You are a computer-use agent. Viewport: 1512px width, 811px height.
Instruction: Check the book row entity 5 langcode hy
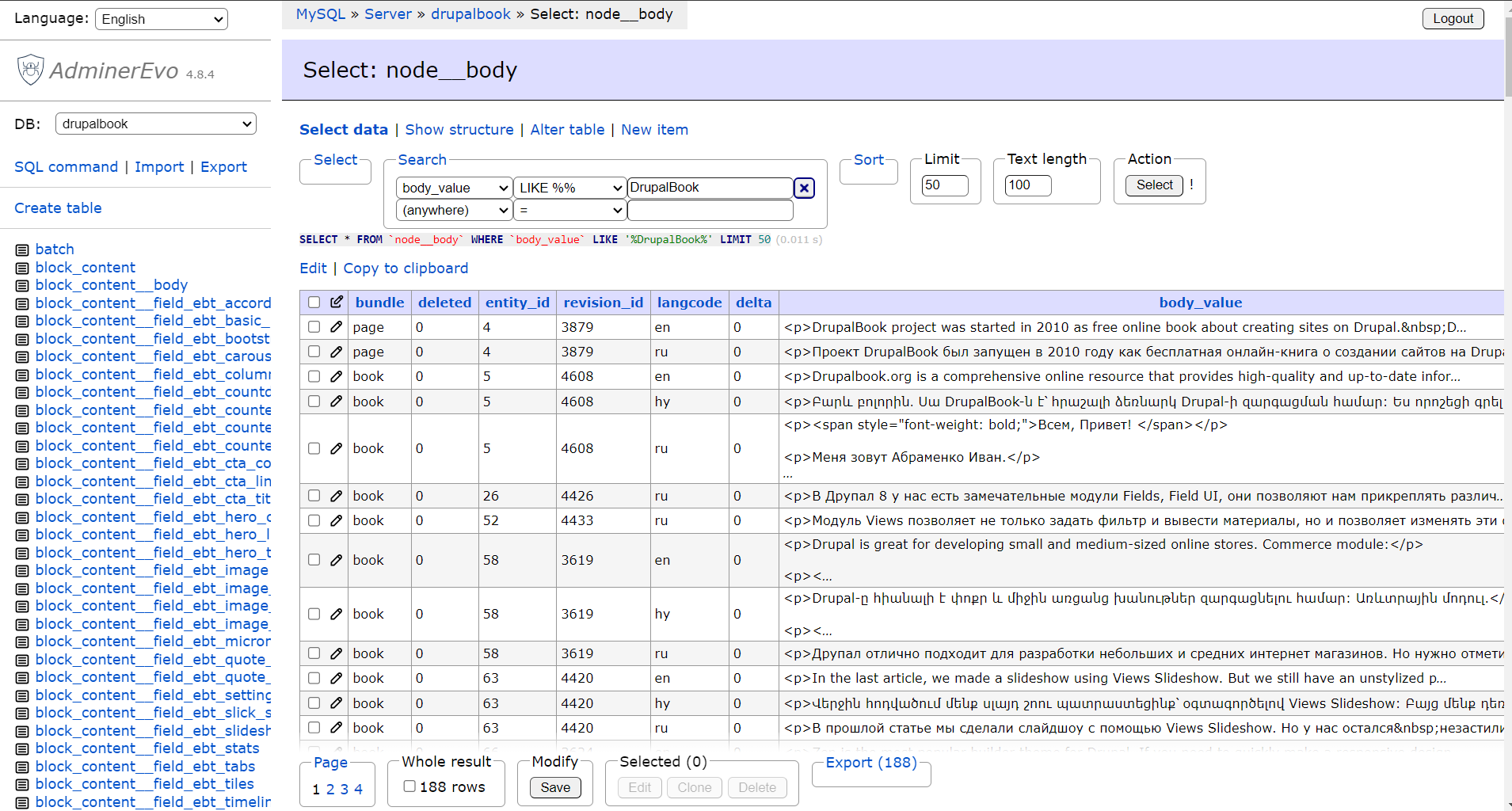314,401
